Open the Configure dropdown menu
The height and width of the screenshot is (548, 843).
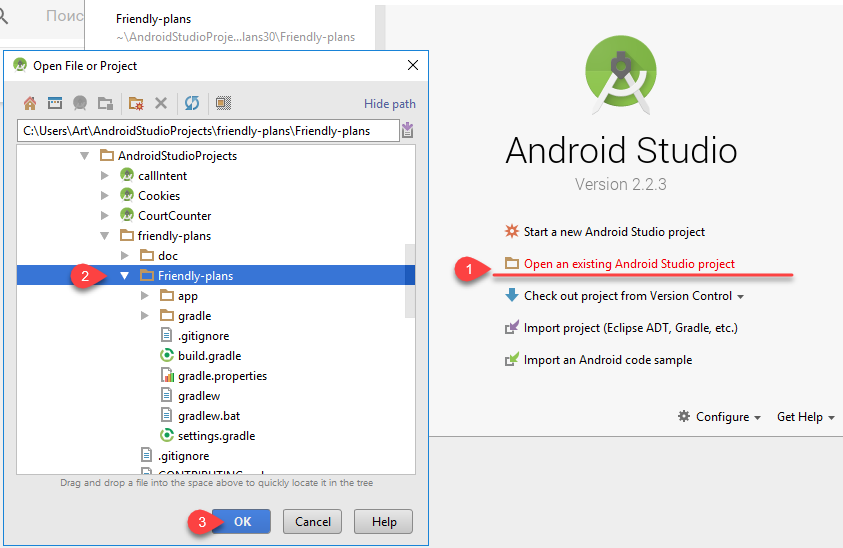(x=728, y=417)
